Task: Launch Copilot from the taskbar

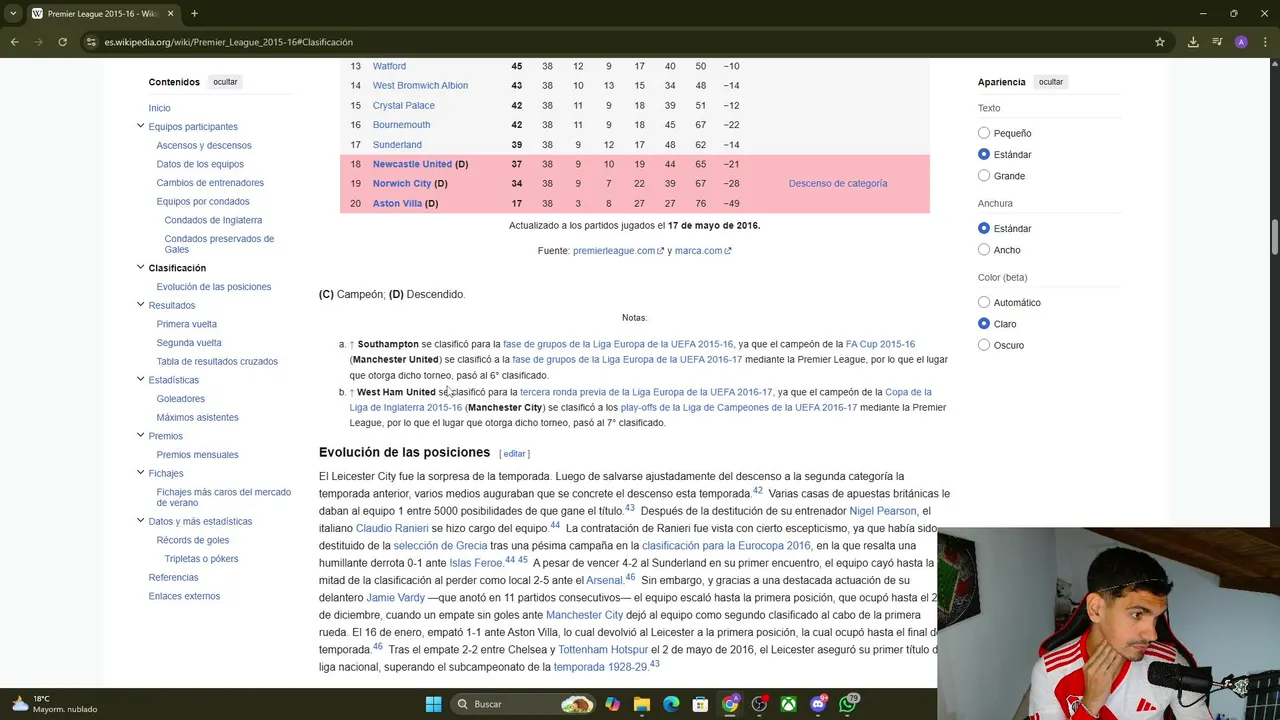Action: tap(612, 704)
